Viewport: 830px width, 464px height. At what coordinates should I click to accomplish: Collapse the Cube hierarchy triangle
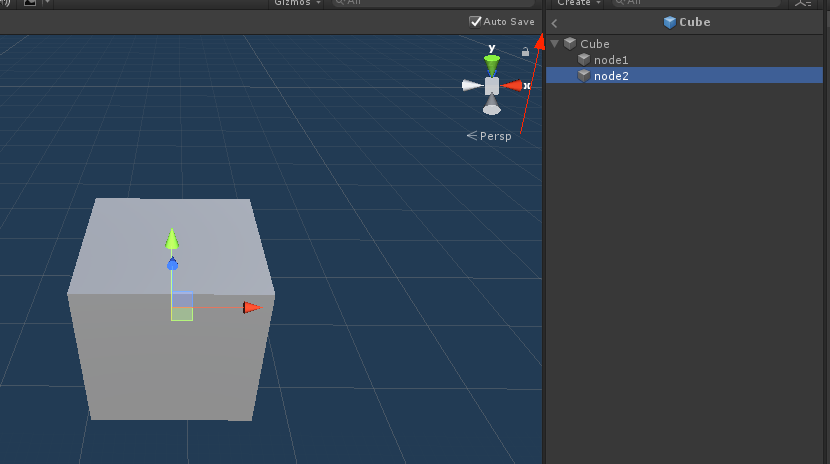click(554, 44)
